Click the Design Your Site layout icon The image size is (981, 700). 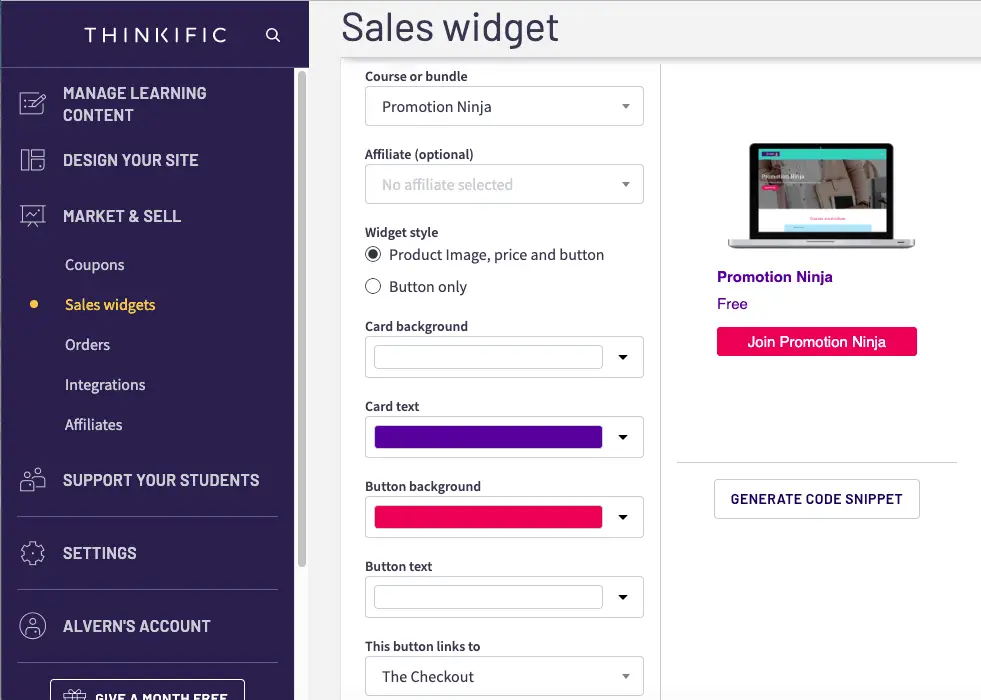point(33,160)
